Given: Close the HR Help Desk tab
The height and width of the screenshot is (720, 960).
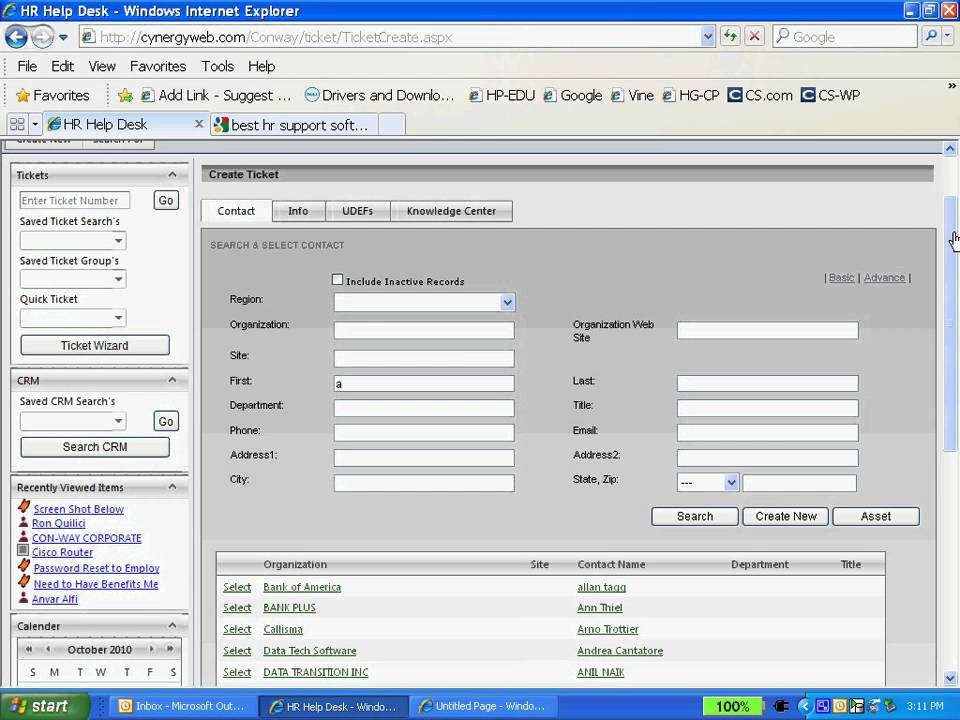Looking at the screenshot, I should point(199,124).
